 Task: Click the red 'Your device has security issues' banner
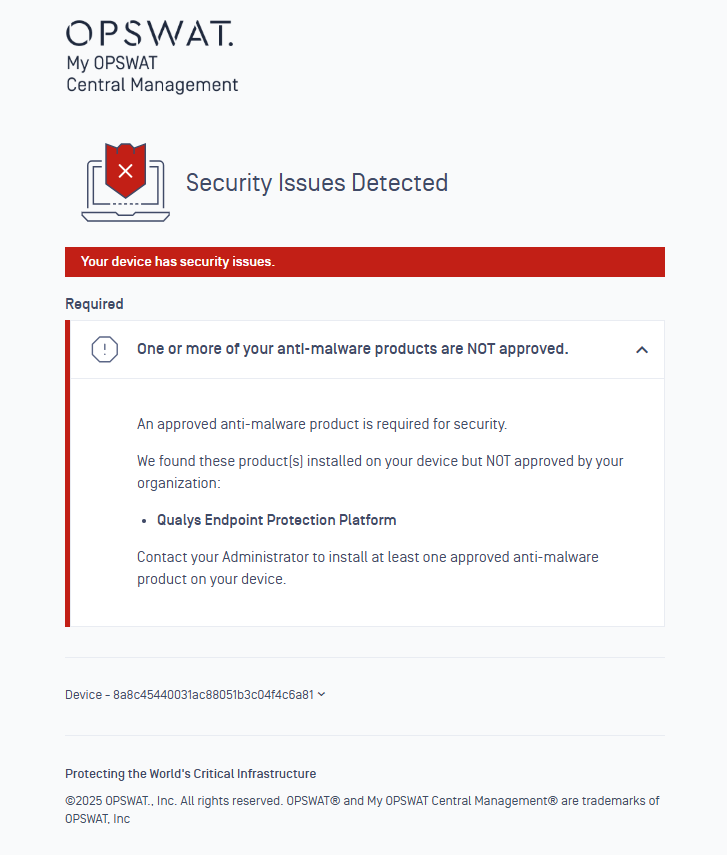tap(365, 262)
